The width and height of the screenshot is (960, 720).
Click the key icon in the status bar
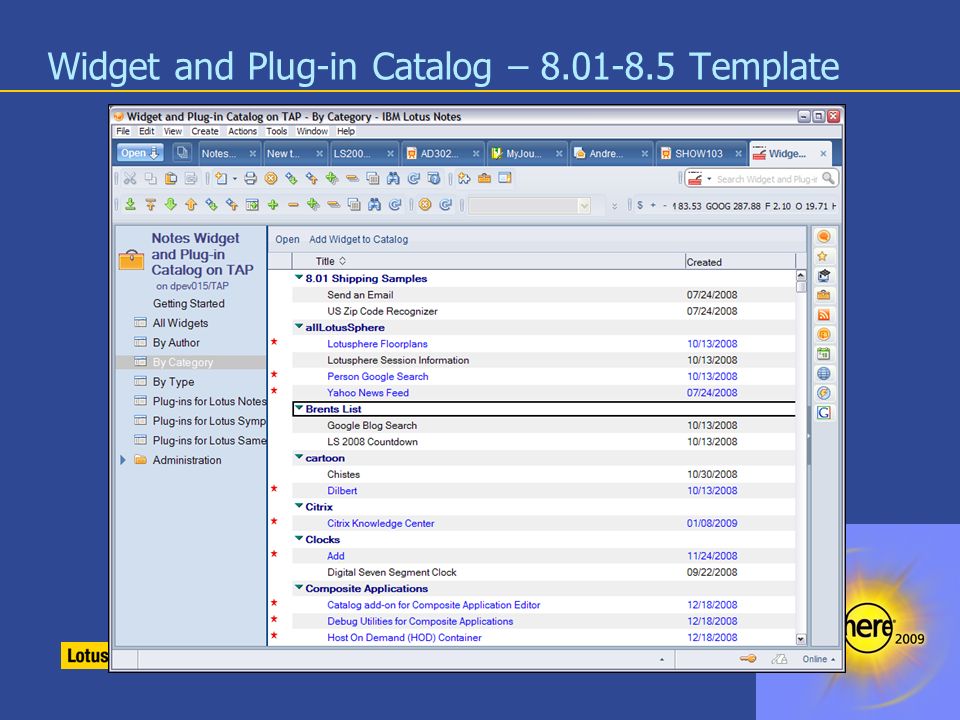(748, 659)
